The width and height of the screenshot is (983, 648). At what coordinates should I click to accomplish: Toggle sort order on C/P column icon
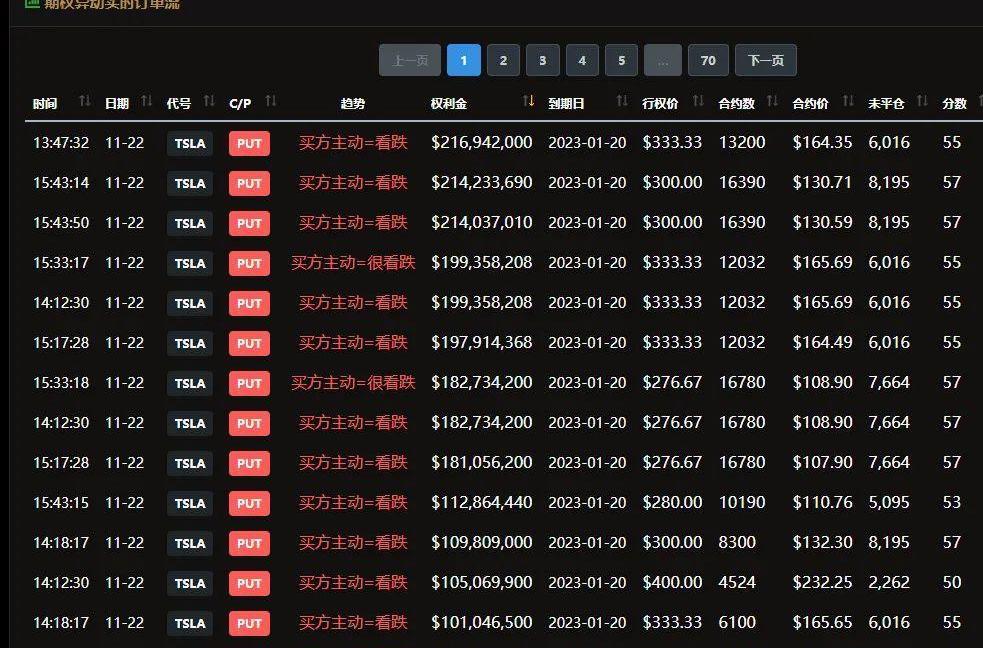point(271,102)
